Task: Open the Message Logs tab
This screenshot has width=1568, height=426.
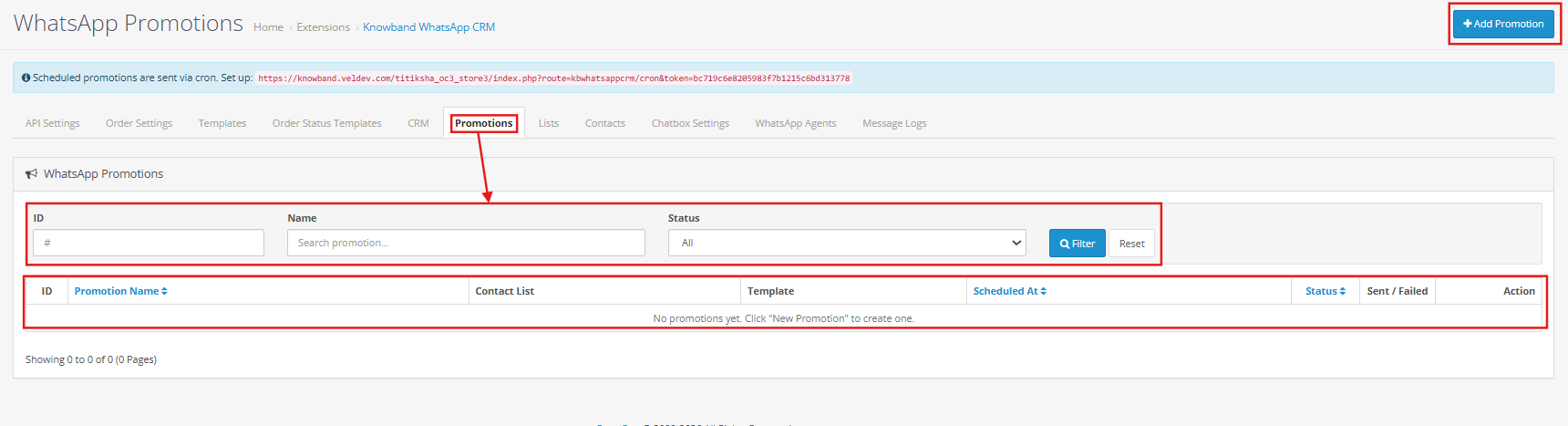Action: [x=894, y=123]
